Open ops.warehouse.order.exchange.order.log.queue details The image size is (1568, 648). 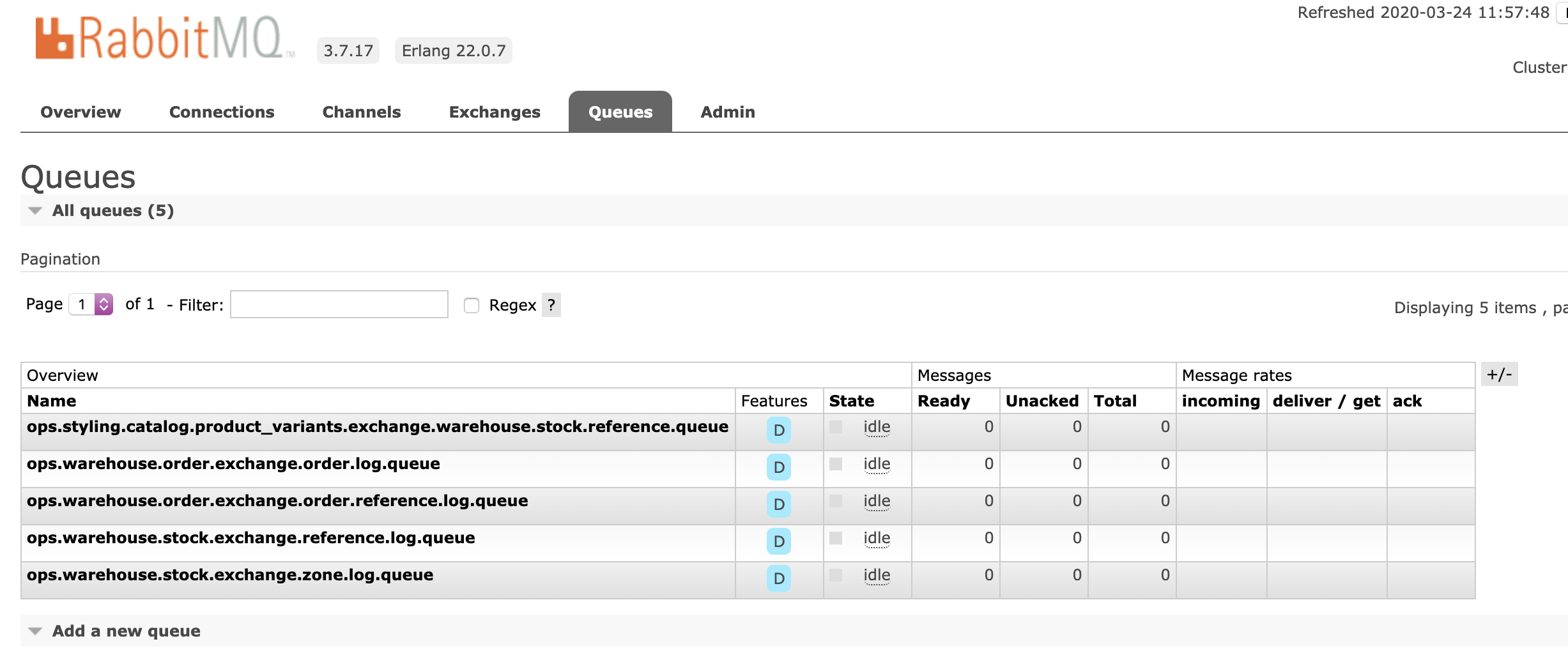tap(233, 463)
